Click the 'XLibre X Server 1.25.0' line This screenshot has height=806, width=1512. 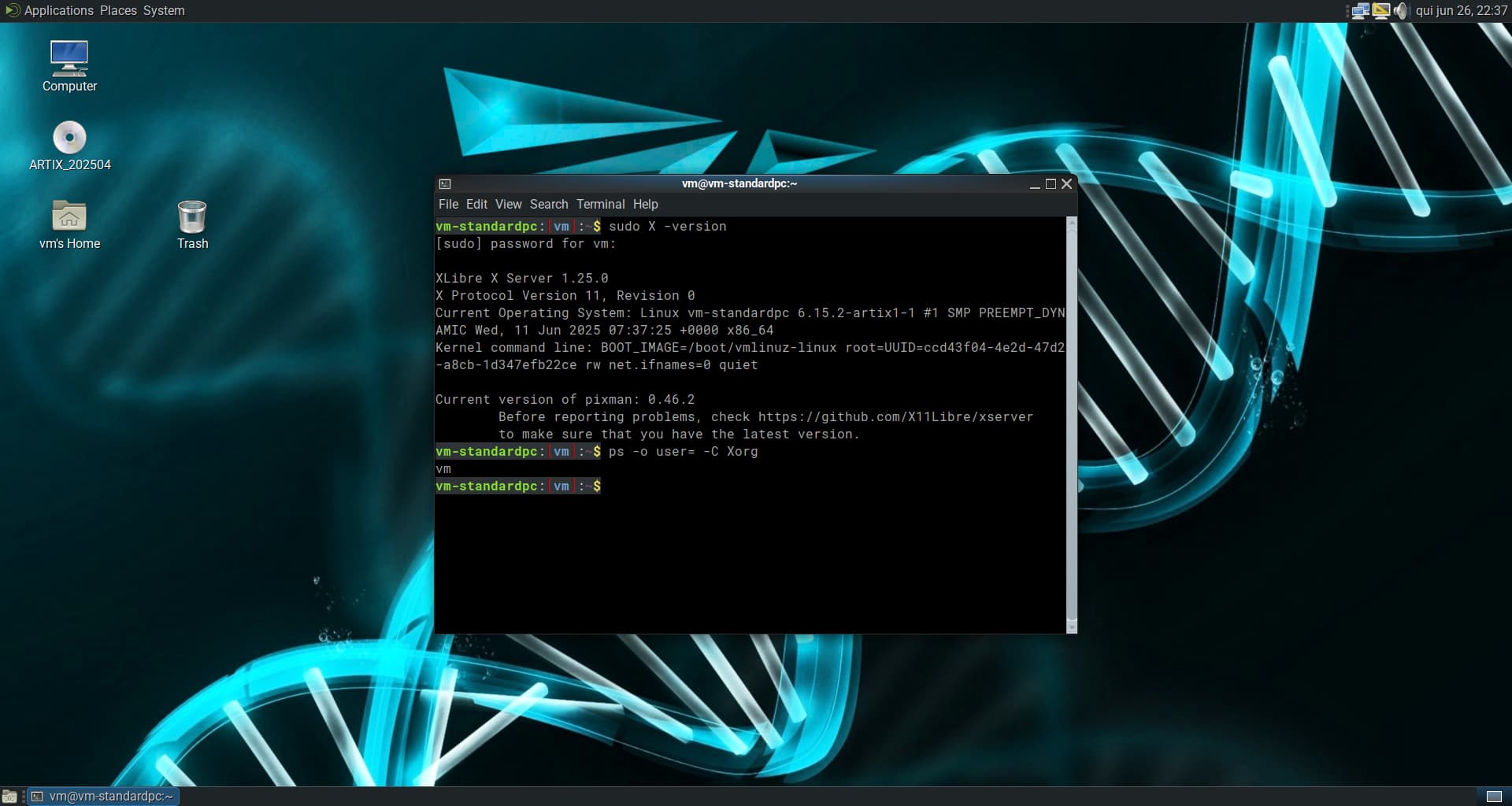pos(521,279)
